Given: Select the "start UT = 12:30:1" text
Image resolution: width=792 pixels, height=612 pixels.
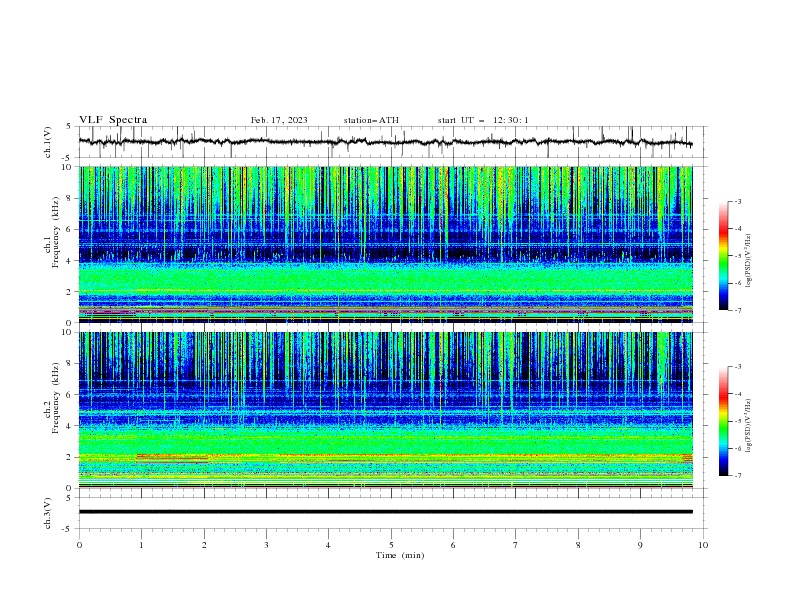Looking at the screenshot, I should [483, 120].
